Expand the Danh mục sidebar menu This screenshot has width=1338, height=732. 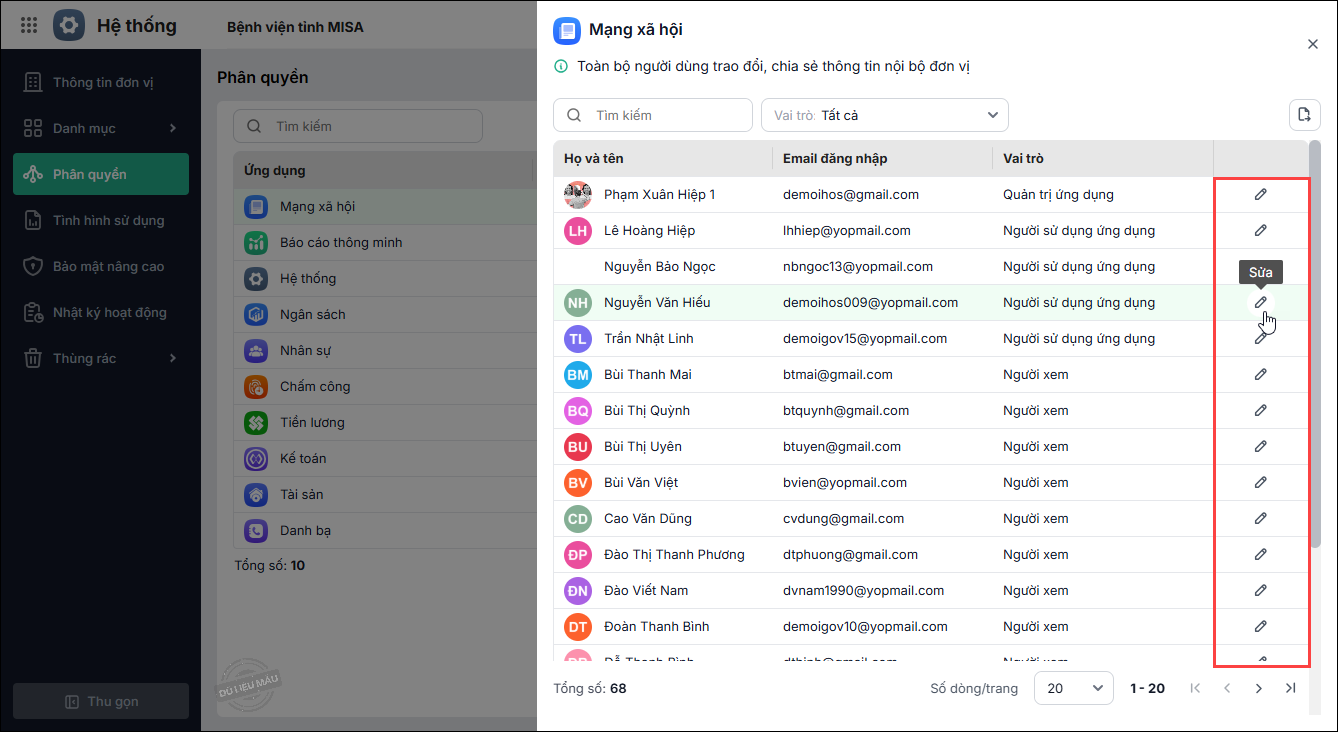[100, 128]
